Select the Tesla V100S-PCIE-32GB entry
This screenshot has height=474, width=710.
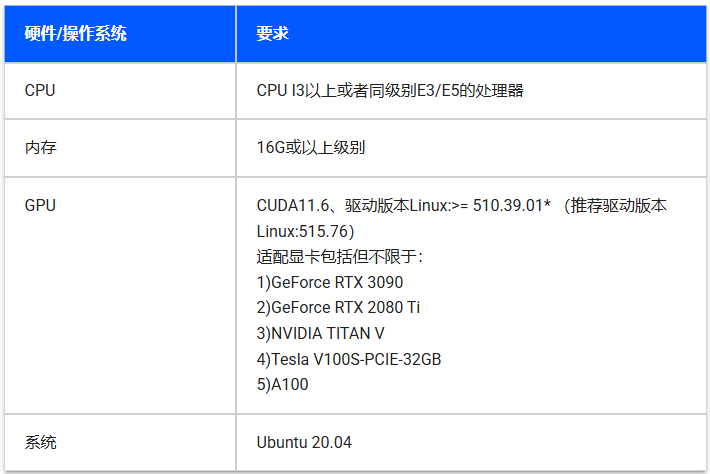(348, 357)
